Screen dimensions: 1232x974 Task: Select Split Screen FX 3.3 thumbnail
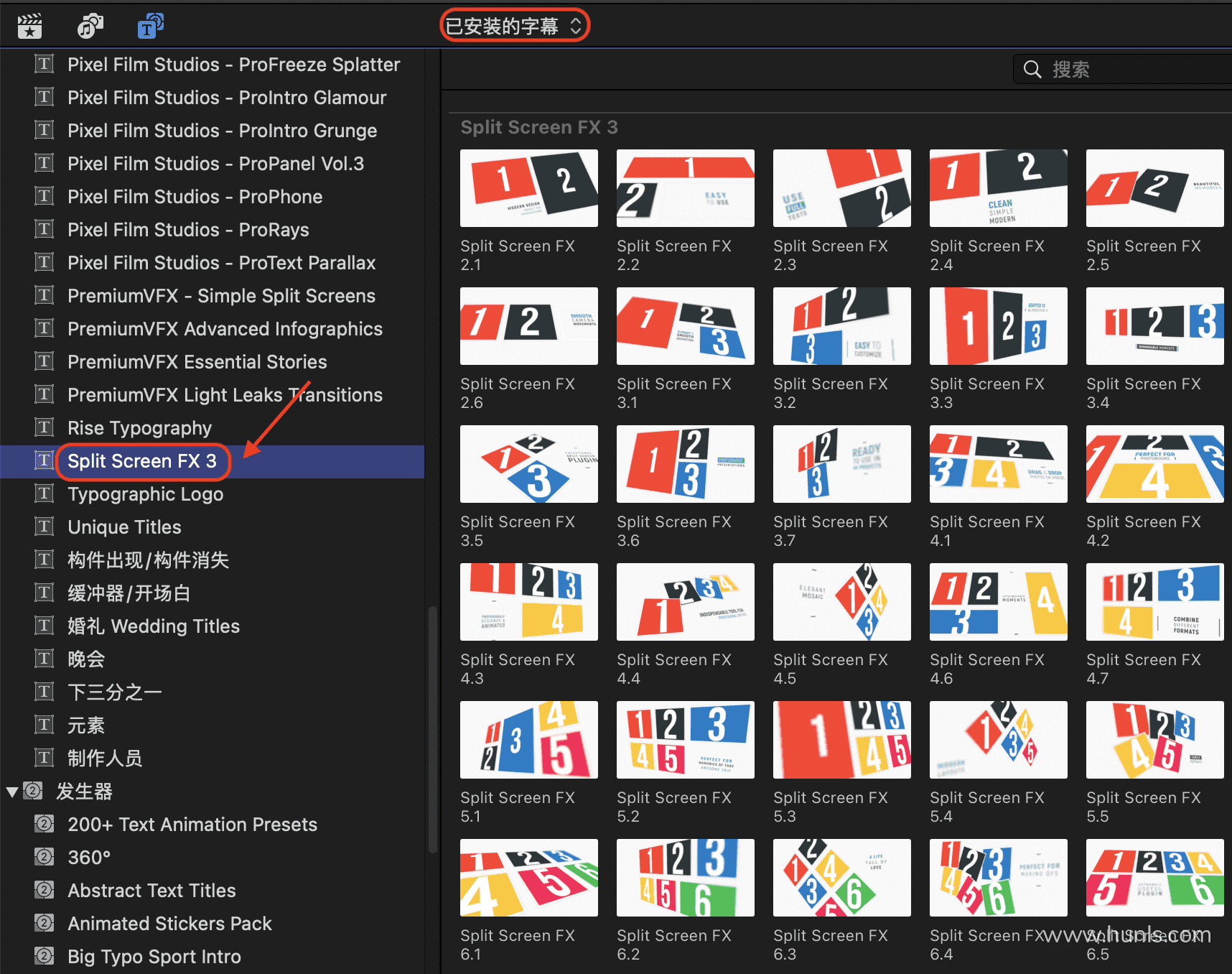point(999,326)
